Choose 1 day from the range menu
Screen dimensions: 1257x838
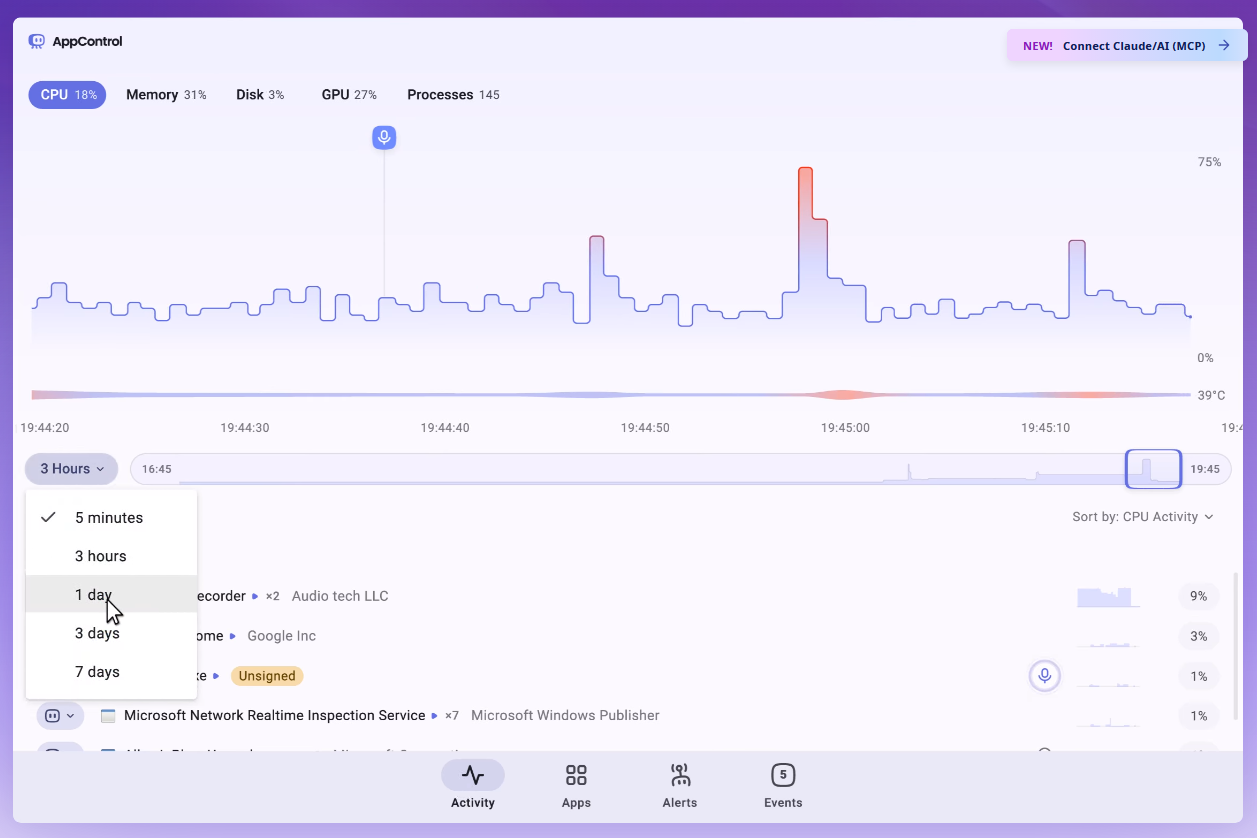pos(111,594)
